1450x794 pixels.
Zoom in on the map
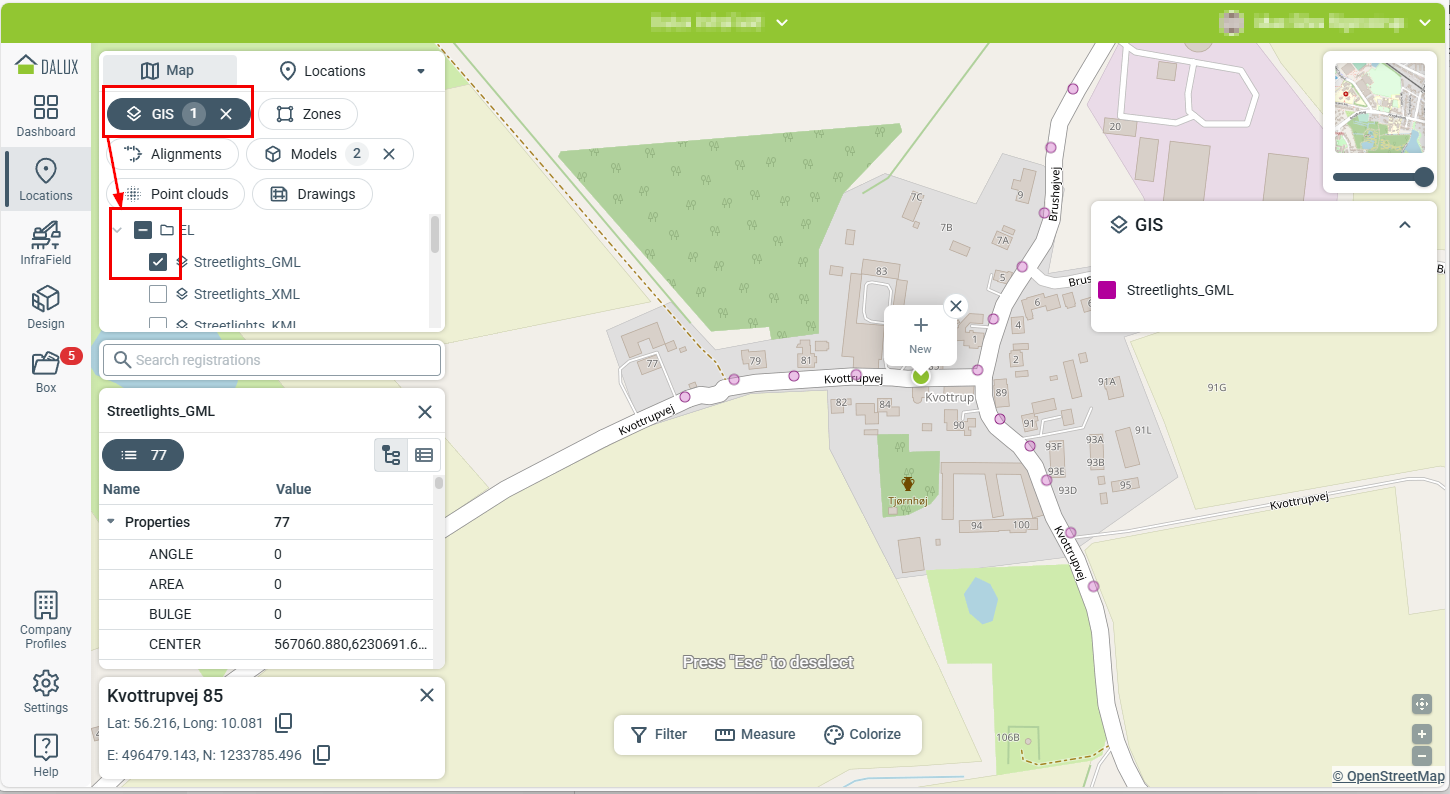coord(1421,734)
